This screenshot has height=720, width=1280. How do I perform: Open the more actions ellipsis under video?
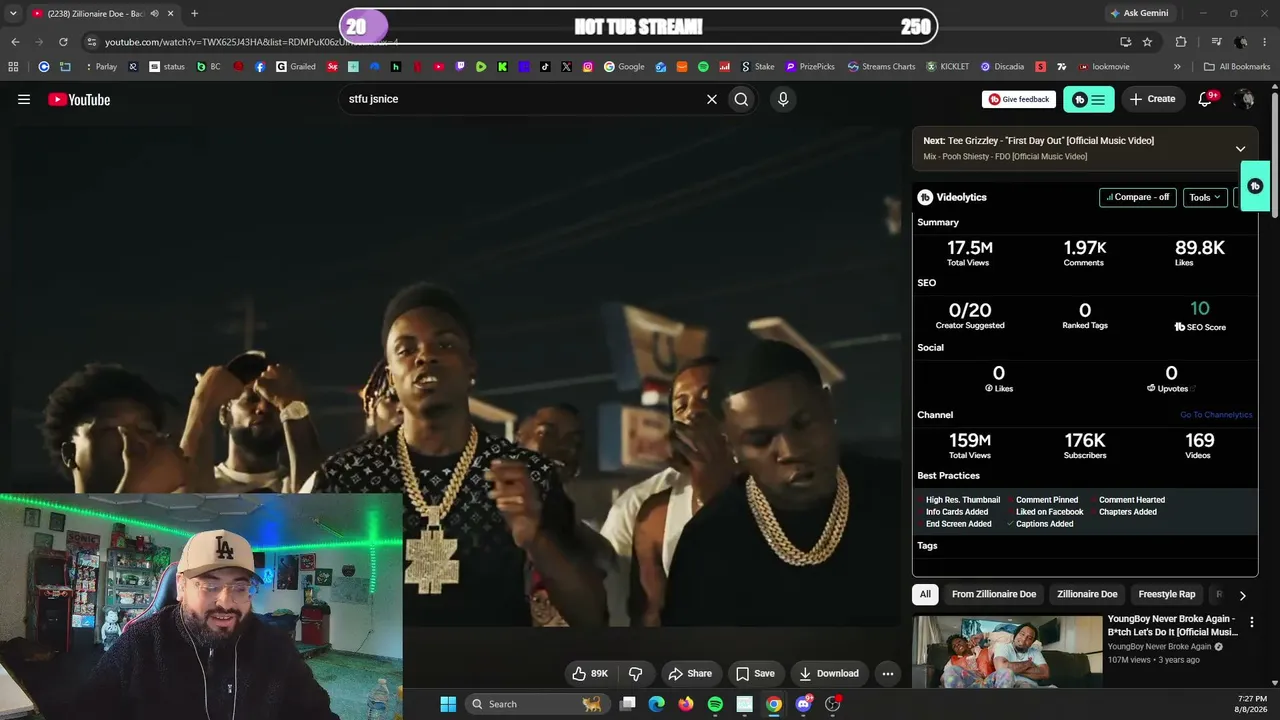tap(888, 674)
